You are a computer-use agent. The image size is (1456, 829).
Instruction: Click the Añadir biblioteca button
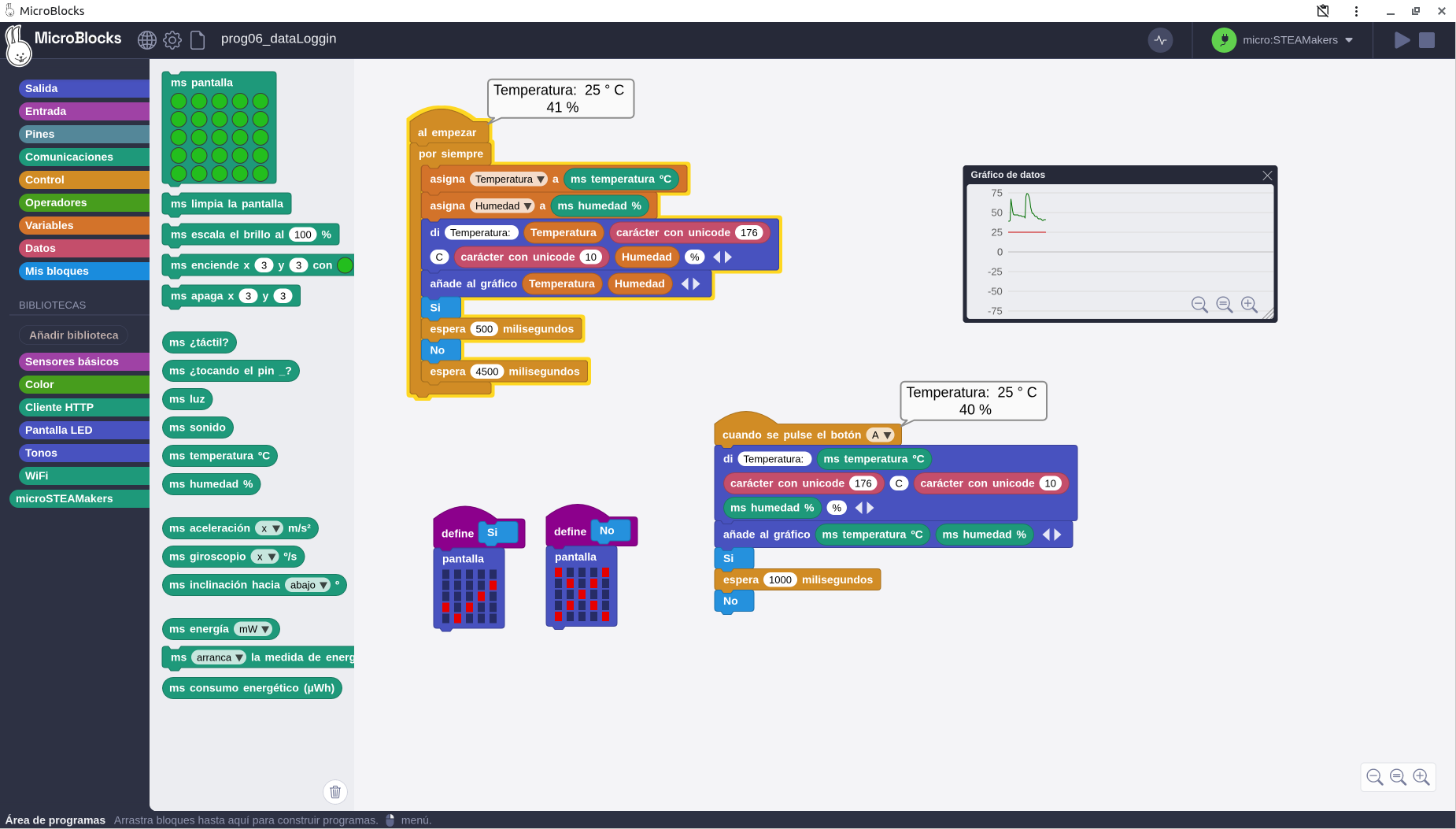(x=73, y=335)
